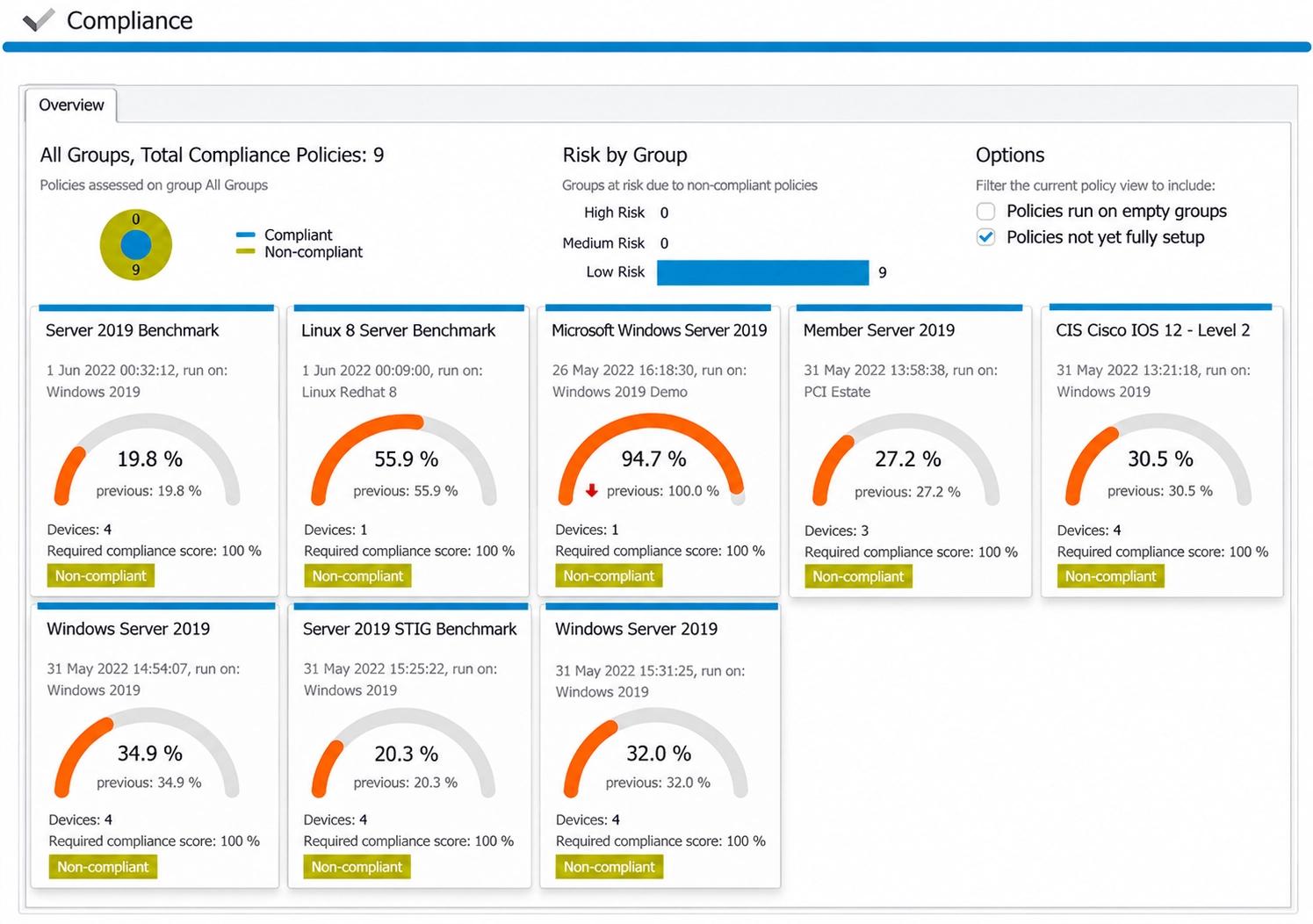
Task: Click the 34.9 % compliance gauge
Action: (x=148, y=754)
